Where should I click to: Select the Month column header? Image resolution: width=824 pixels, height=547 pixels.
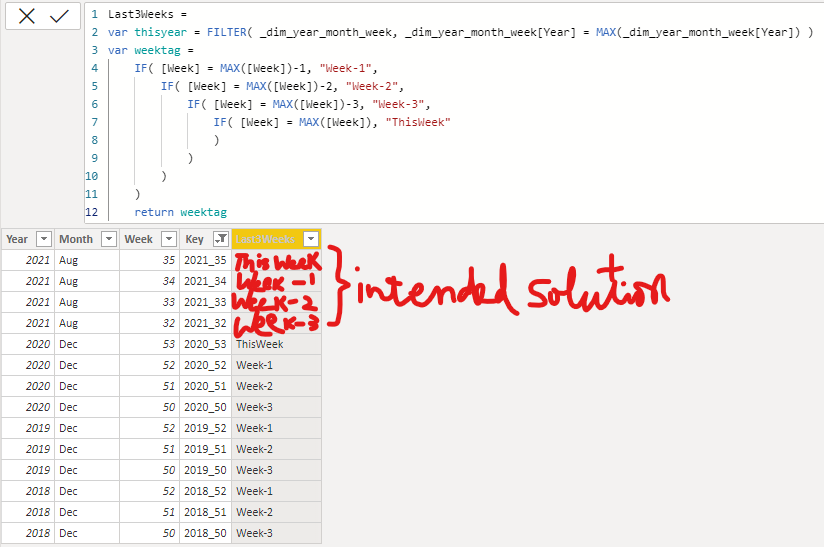87,239
